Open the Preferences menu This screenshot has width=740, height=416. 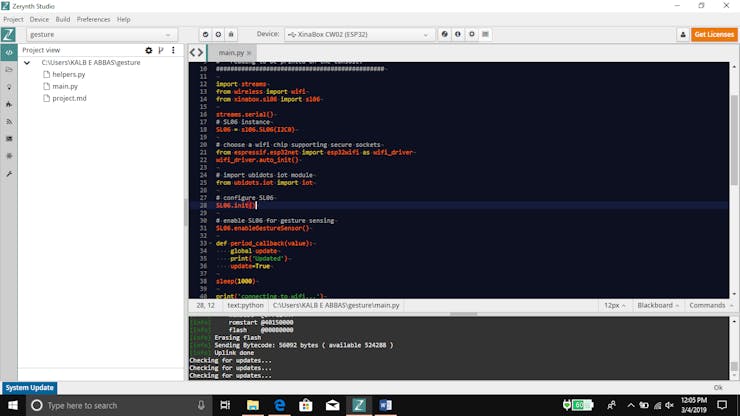pyautogui.click(x=93, y=19)
